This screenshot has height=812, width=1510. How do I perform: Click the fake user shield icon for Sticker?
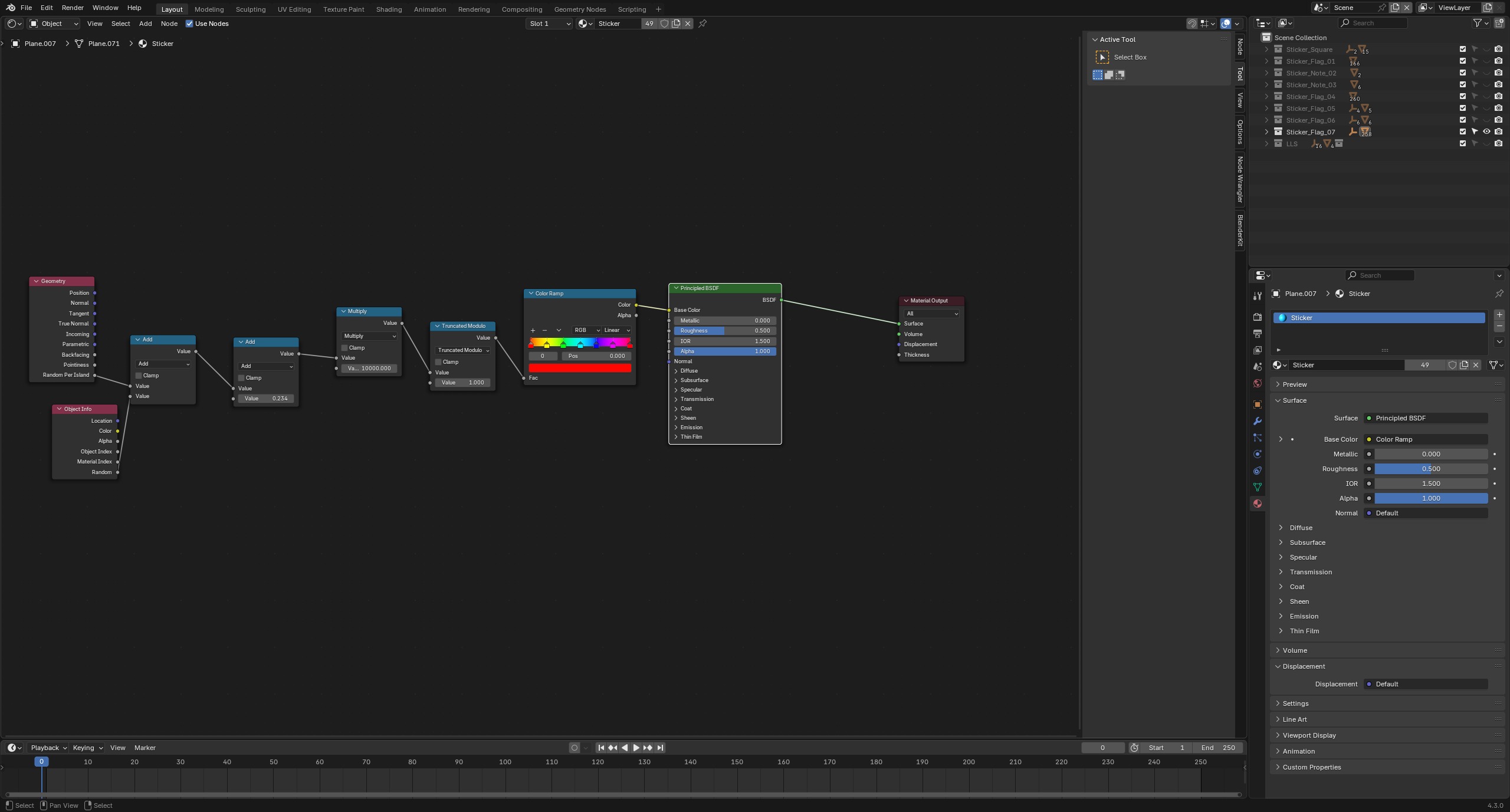coord(664,24)
